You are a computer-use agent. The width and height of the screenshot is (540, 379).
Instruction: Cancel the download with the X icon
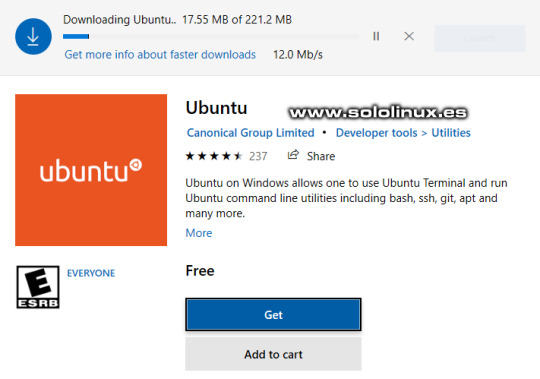[409, 36]
